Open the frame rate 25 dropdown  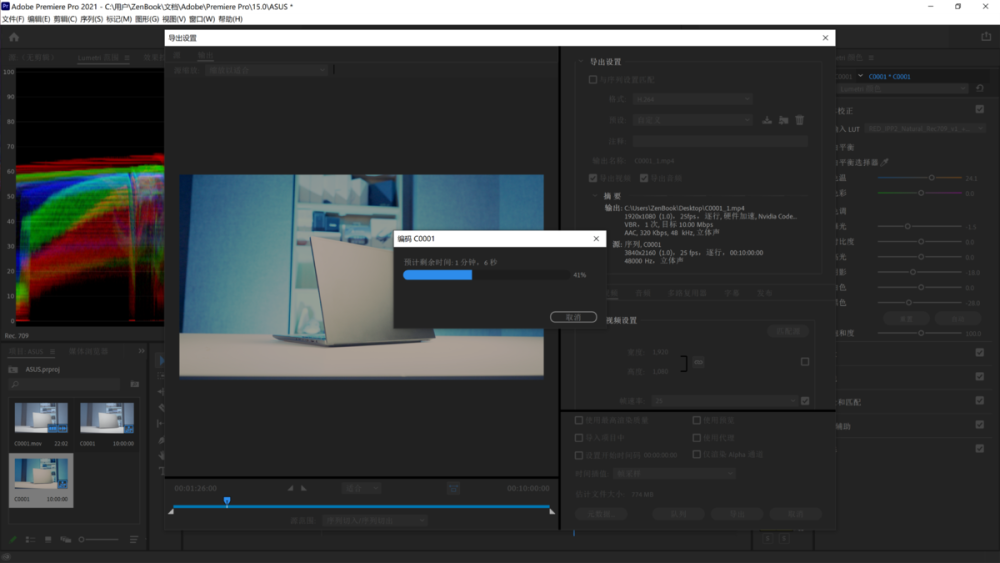pyautogui.click(x=724, y=401)
